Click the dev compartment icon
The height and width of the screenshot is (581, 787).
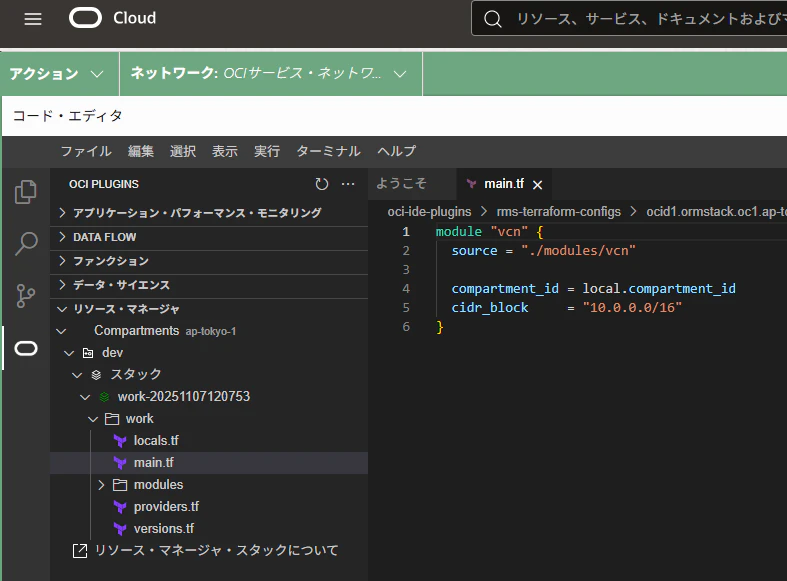pyautogui.click(x=88, y=353)
